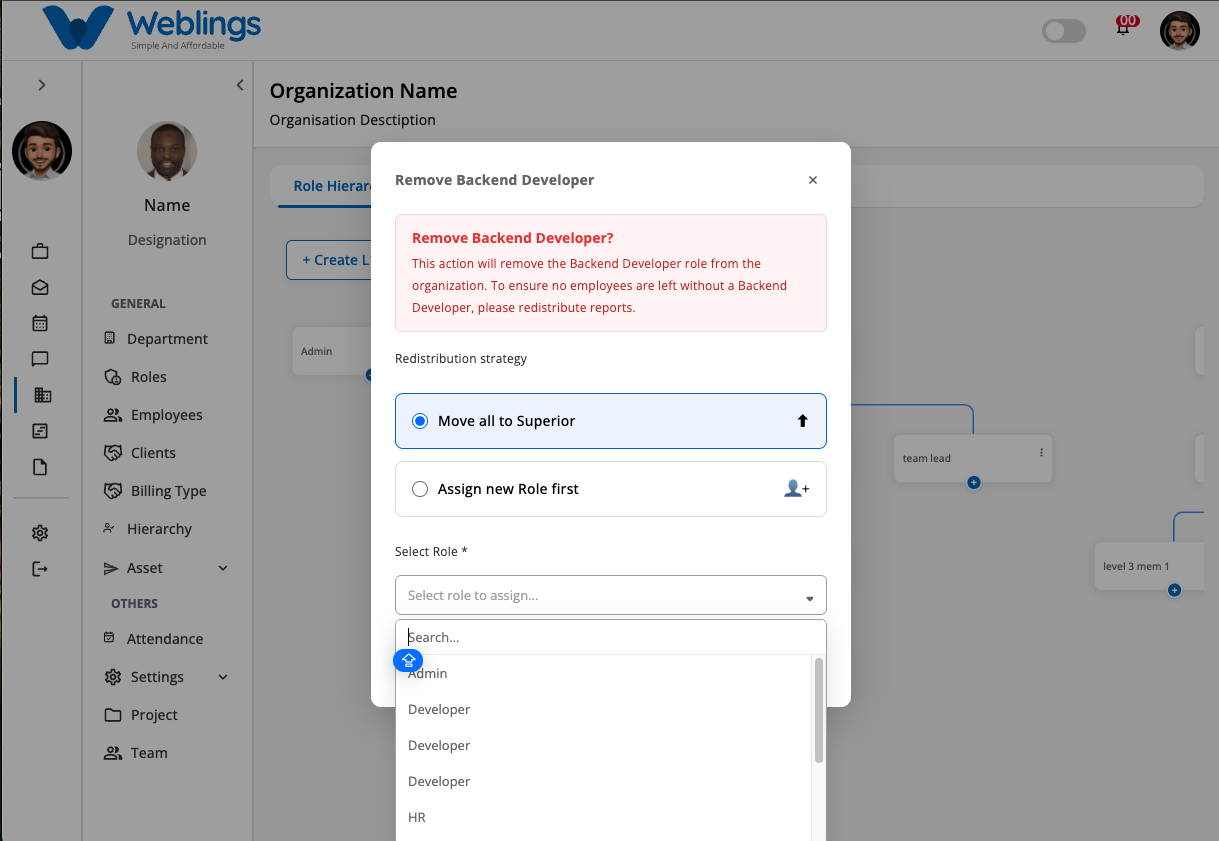The image size is (1219, 841).
Task: Focus the Search field in the role dropdown
Action: pos(611,637)
